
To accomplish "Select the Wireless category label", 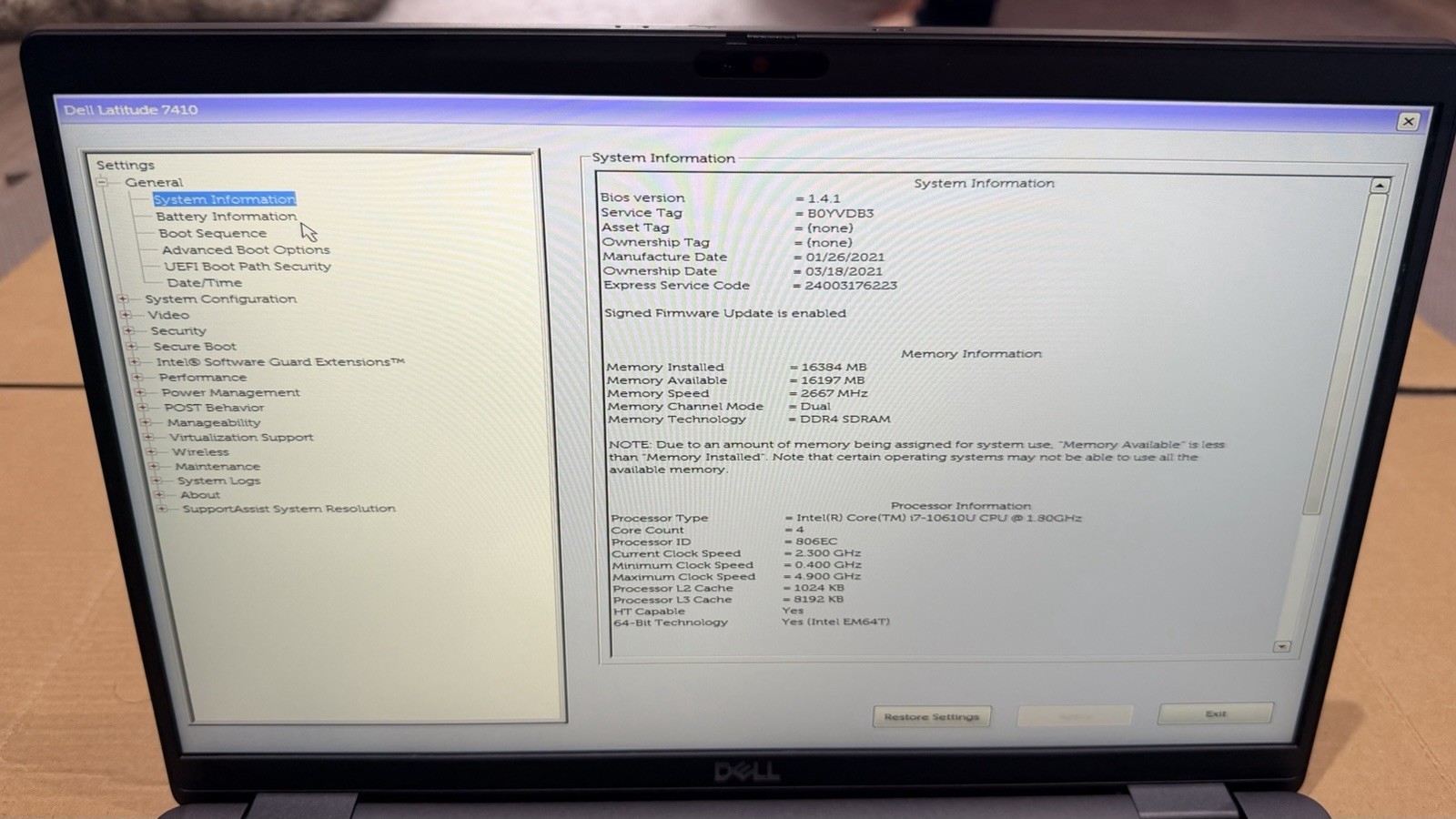I will [x=200, y=451].
